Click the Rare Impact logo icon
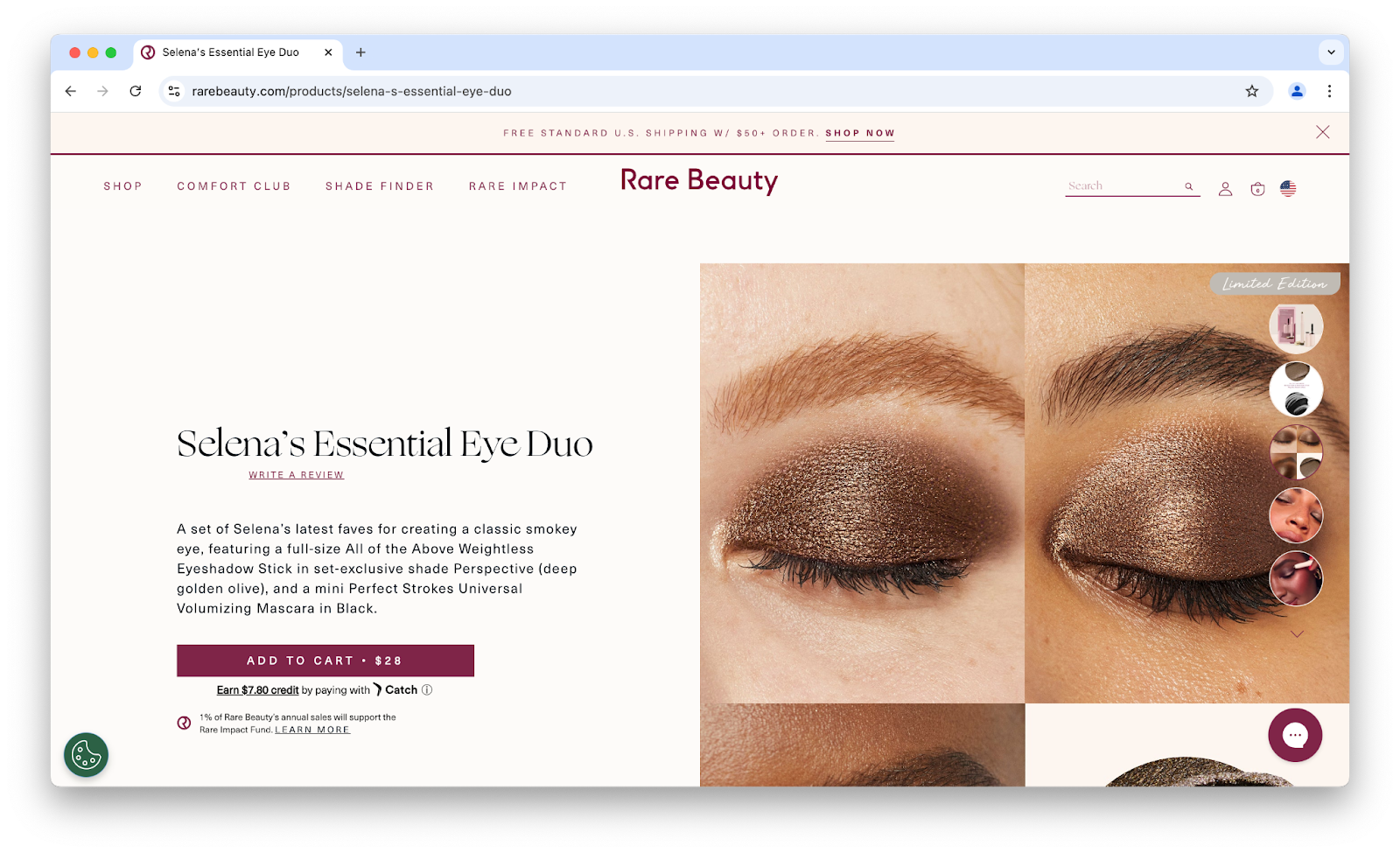1400x853 pixels. pos(184,723)
